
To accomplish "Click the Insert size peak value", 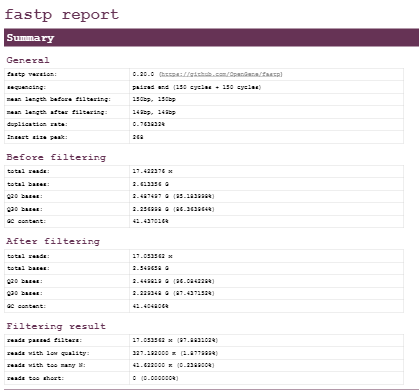I will pyautogui.click(x=138, y=137).
